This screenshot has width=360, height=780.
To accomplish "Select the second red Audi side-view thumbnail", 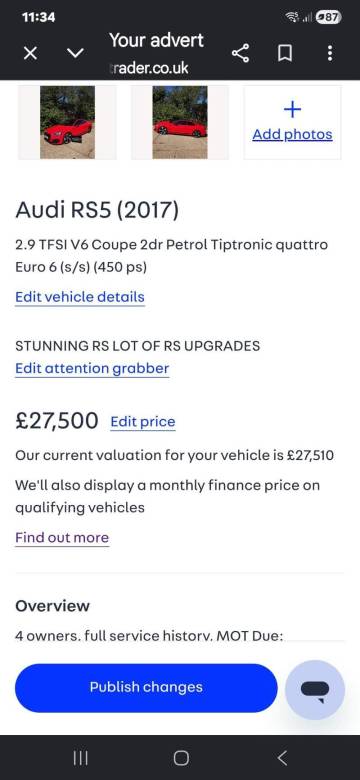I will coord(180,122).
